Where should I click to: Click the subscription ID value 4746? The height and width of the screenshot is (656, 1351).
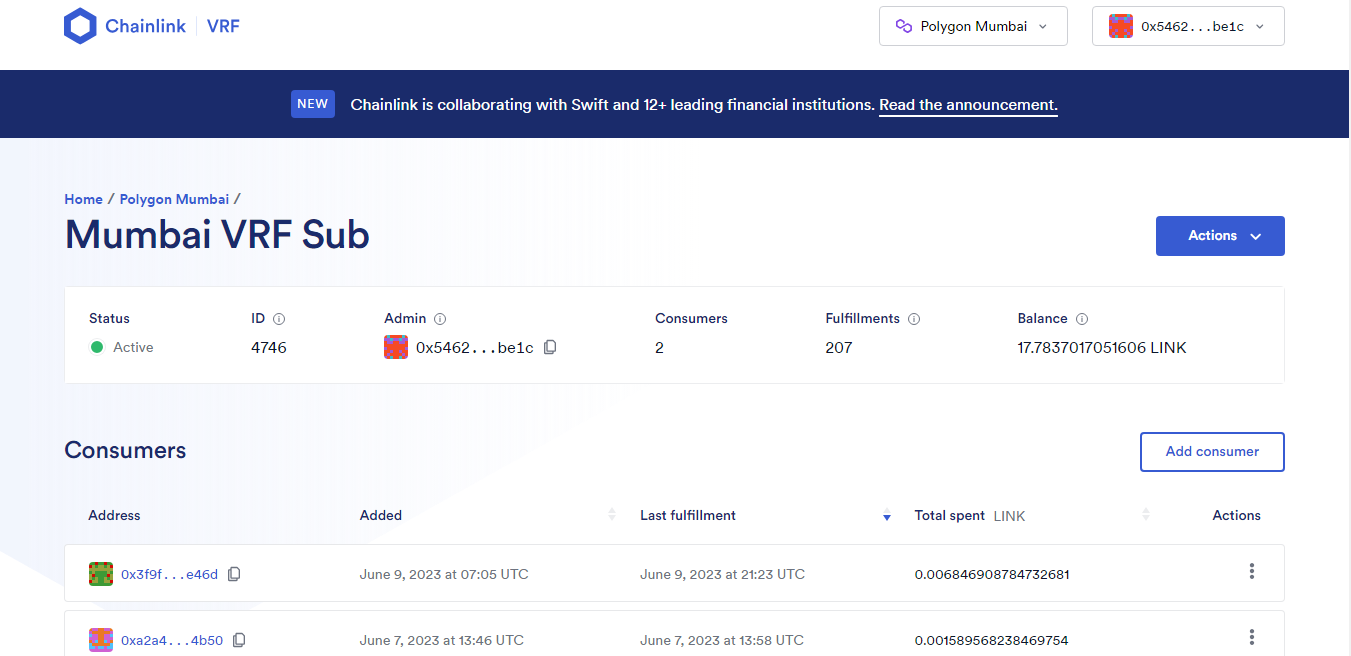(269, 348)
